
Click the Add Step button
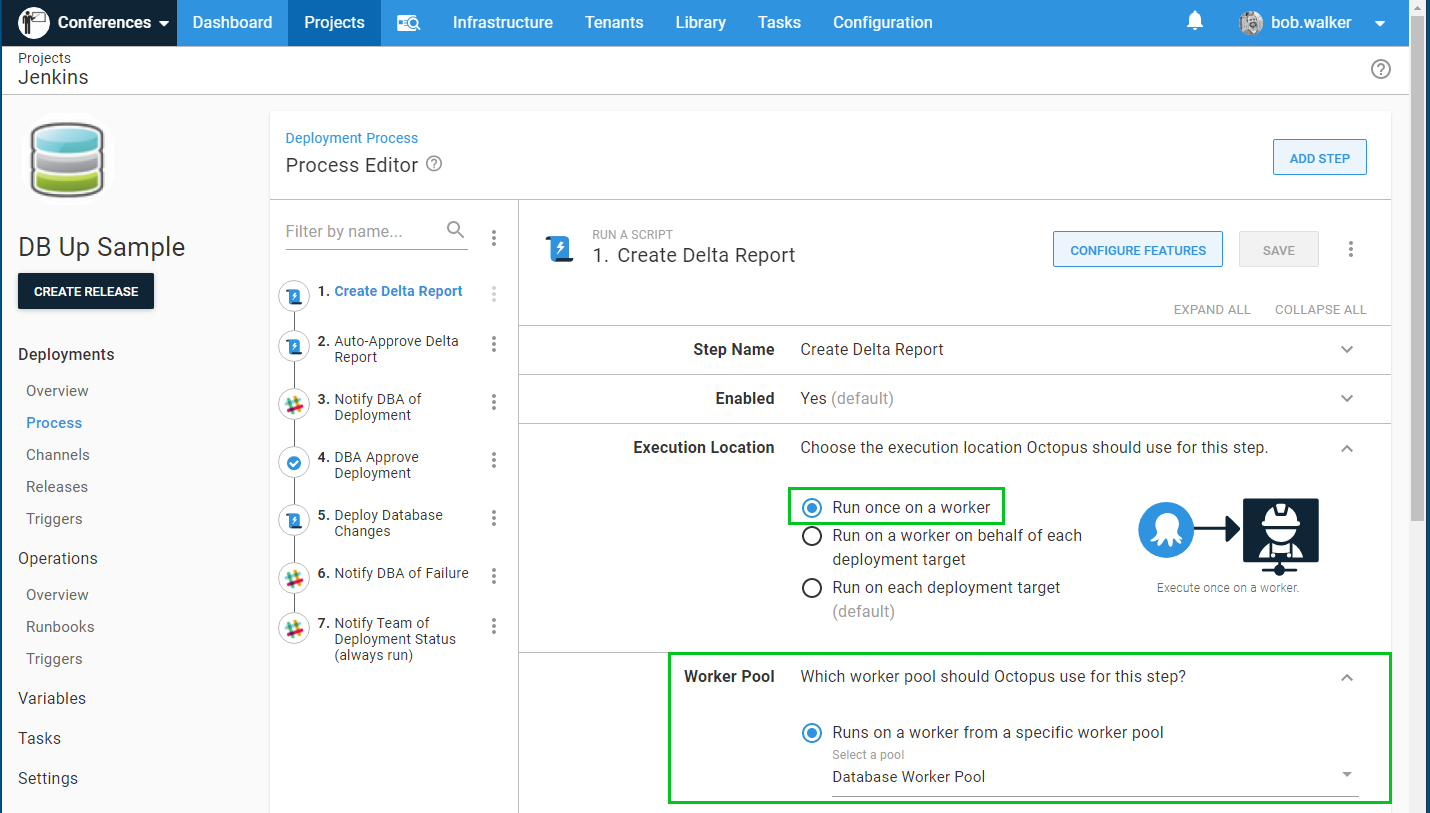tap(1319, 158)
